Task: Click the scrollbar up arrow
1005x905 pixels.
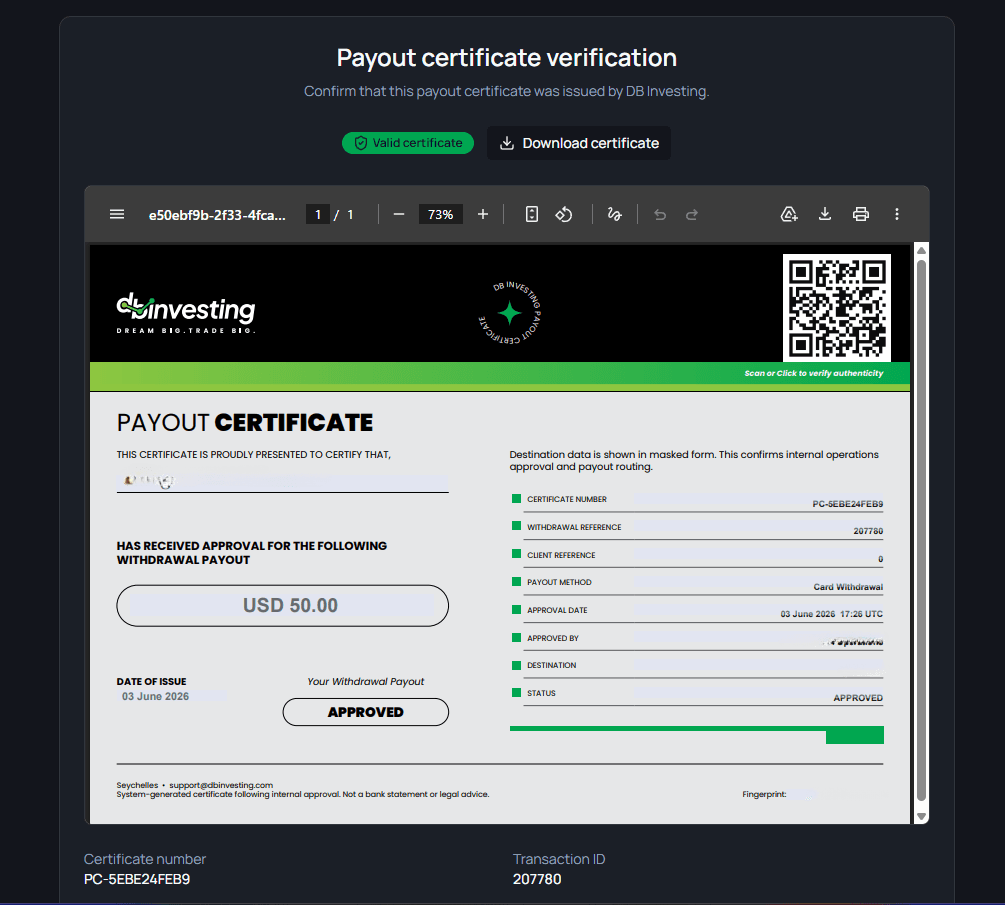Action: 921,250
